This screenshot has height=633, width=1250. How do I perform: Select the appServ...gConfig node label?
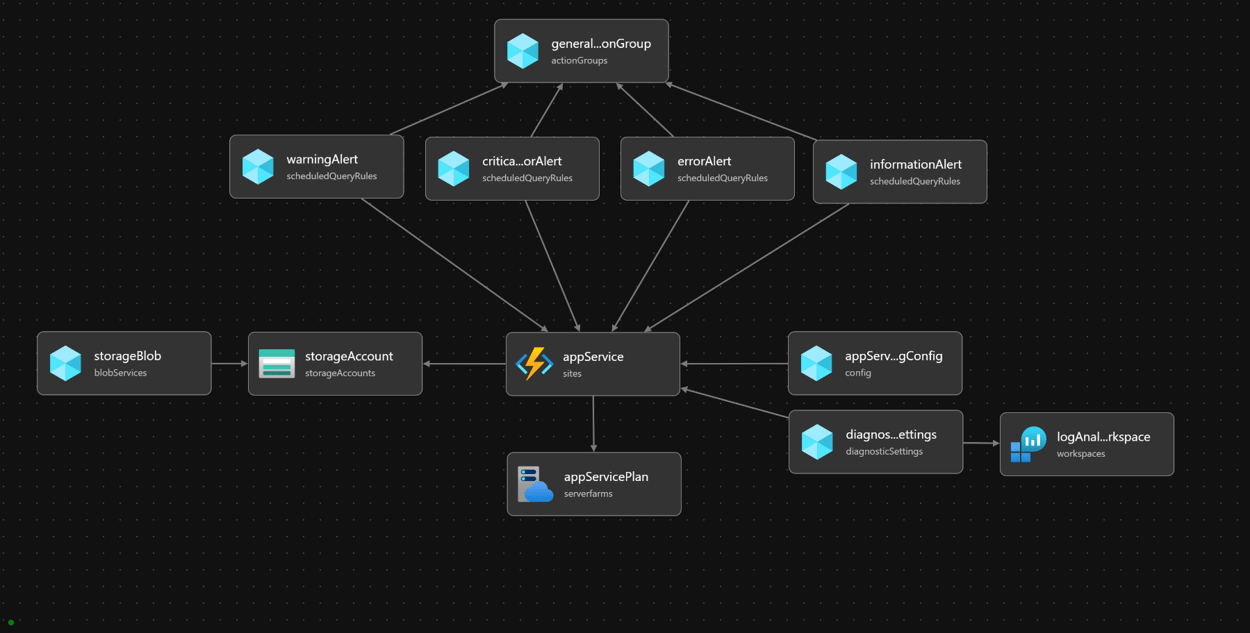click(x=893, y=356)
